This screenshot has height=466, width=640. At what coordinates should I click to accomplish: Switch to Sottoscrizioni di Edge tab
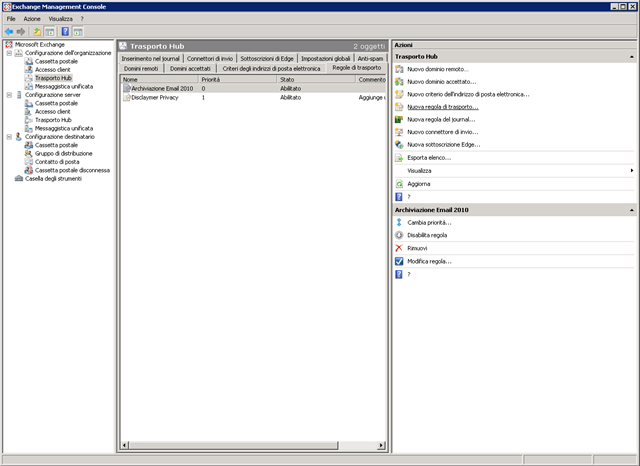coord(267,58)
